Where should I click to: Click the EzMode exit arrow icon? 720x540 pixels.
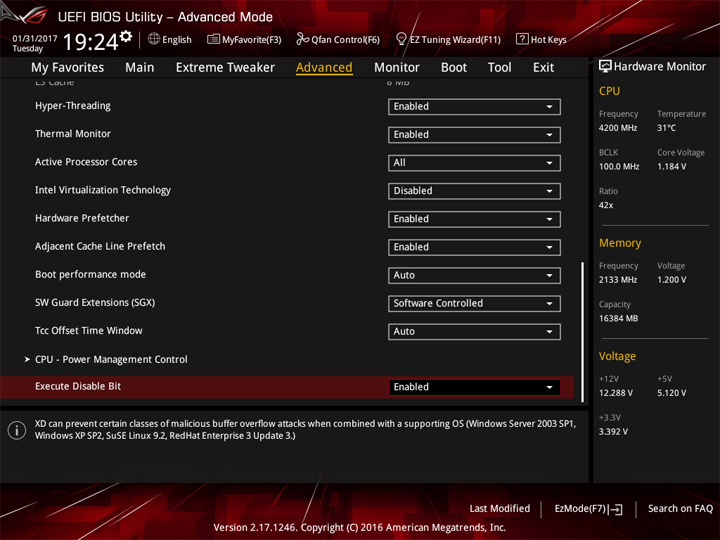pos(617,509)
